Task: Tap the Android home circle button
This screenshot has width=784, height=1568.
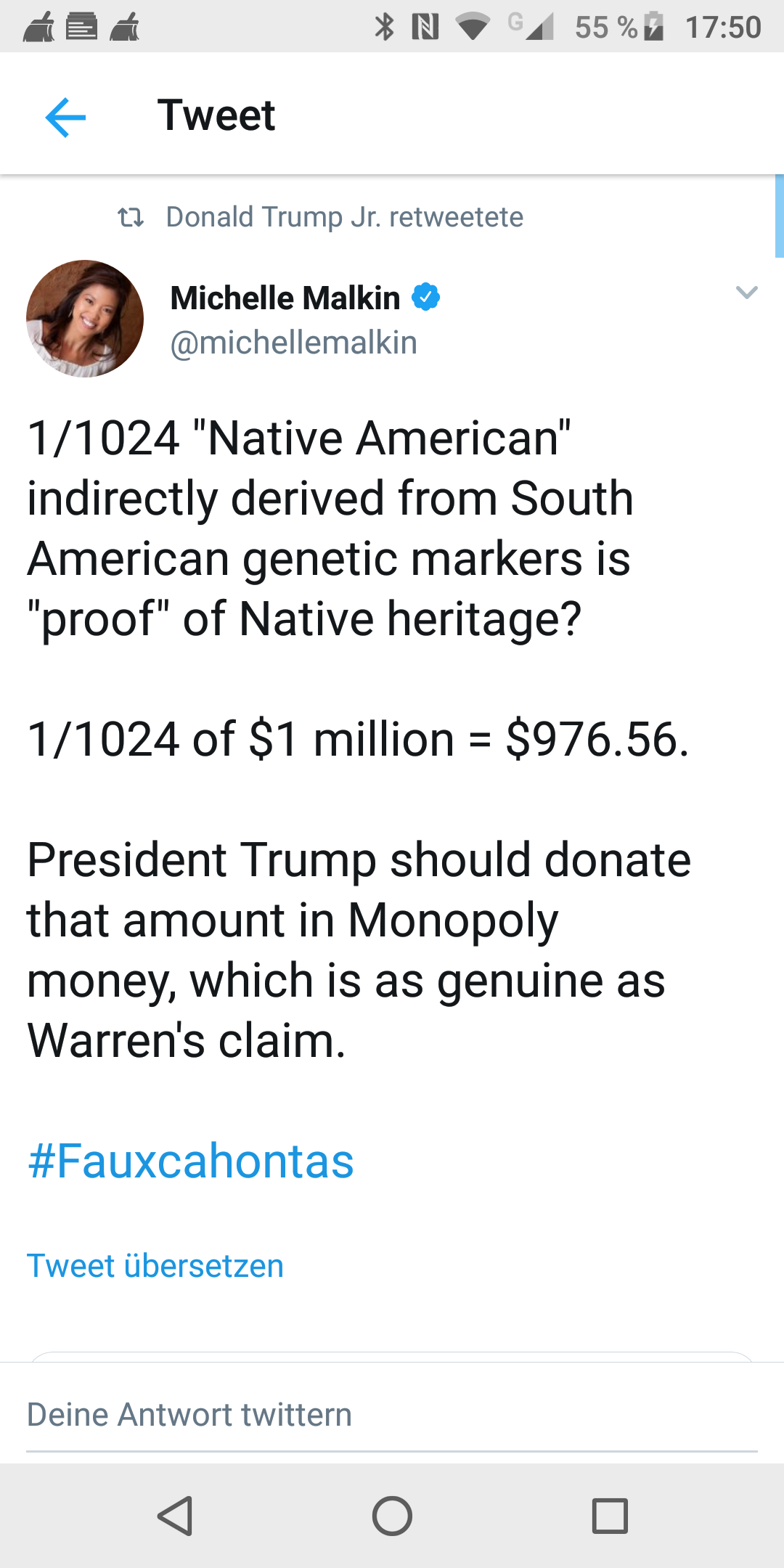Action: (x=392, y=1516)
